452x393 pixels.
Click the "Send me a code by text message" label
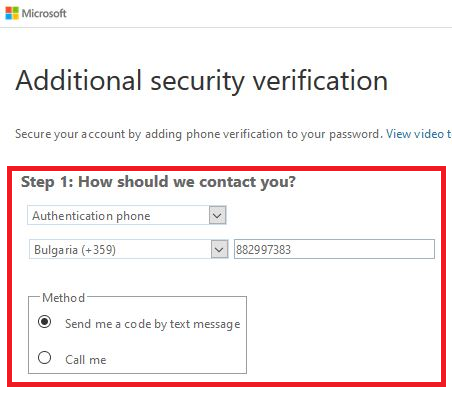point(153,324)
